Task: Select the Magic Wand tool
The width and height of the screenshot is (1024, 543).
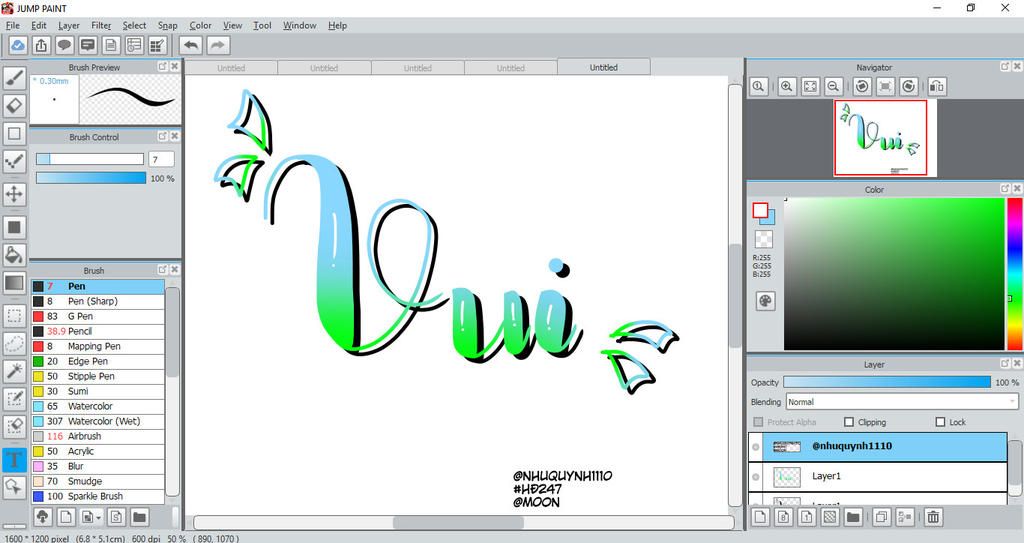Action: click(x=14, y=371)
